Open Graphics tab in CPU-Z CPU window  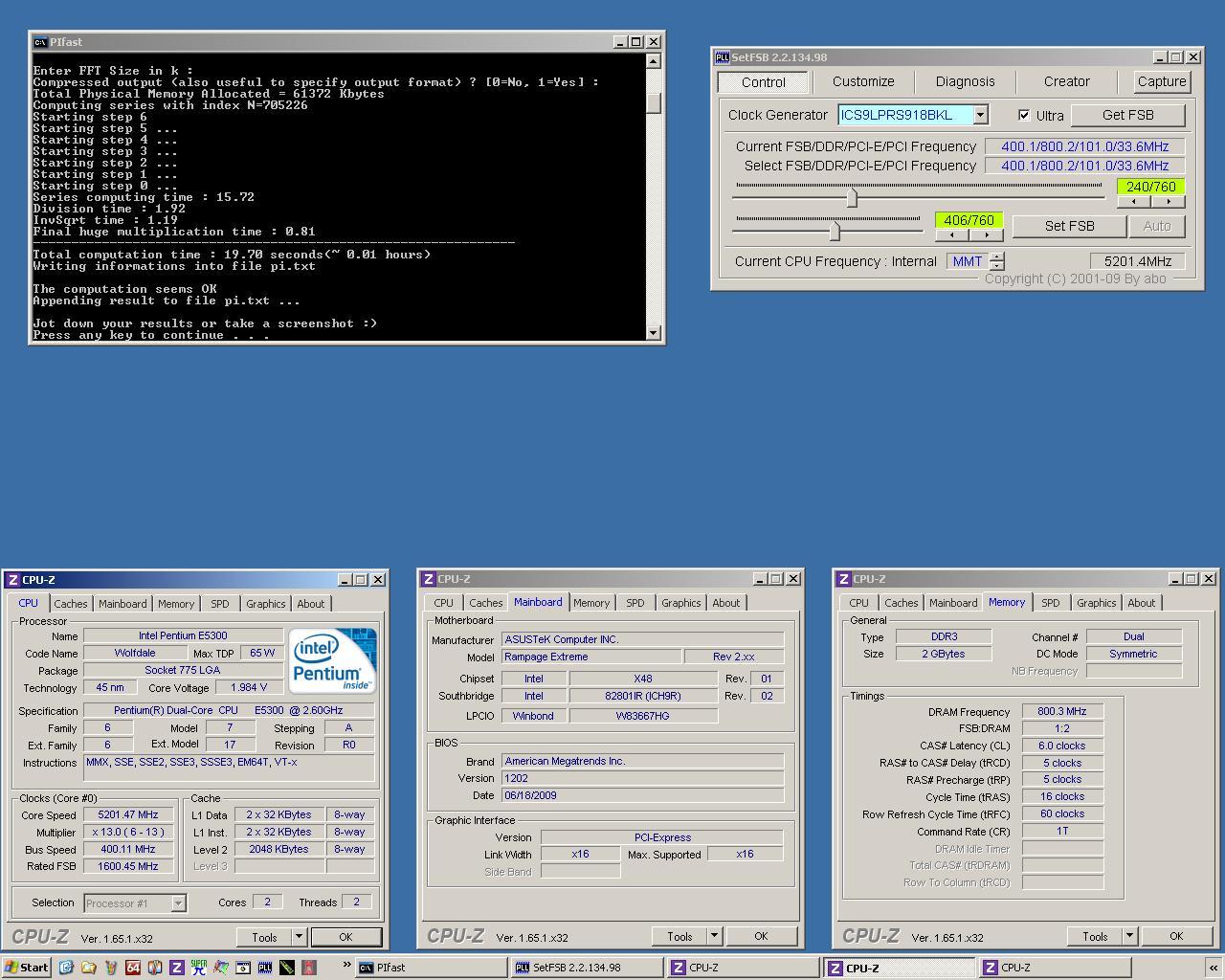click(x=265, y=604)
